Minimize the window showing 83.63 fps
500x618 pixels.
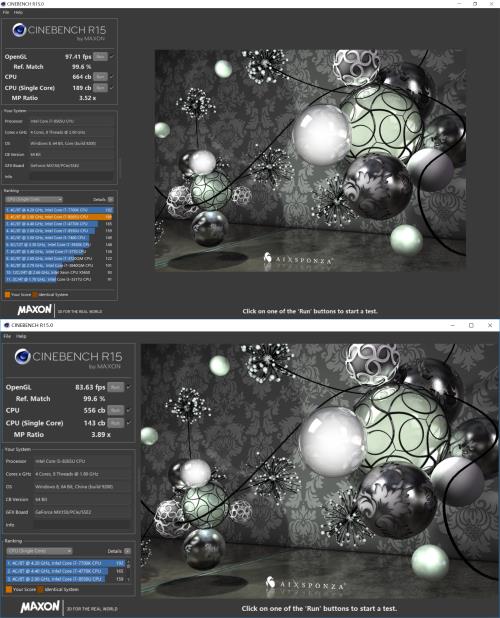tap(452, 325)
